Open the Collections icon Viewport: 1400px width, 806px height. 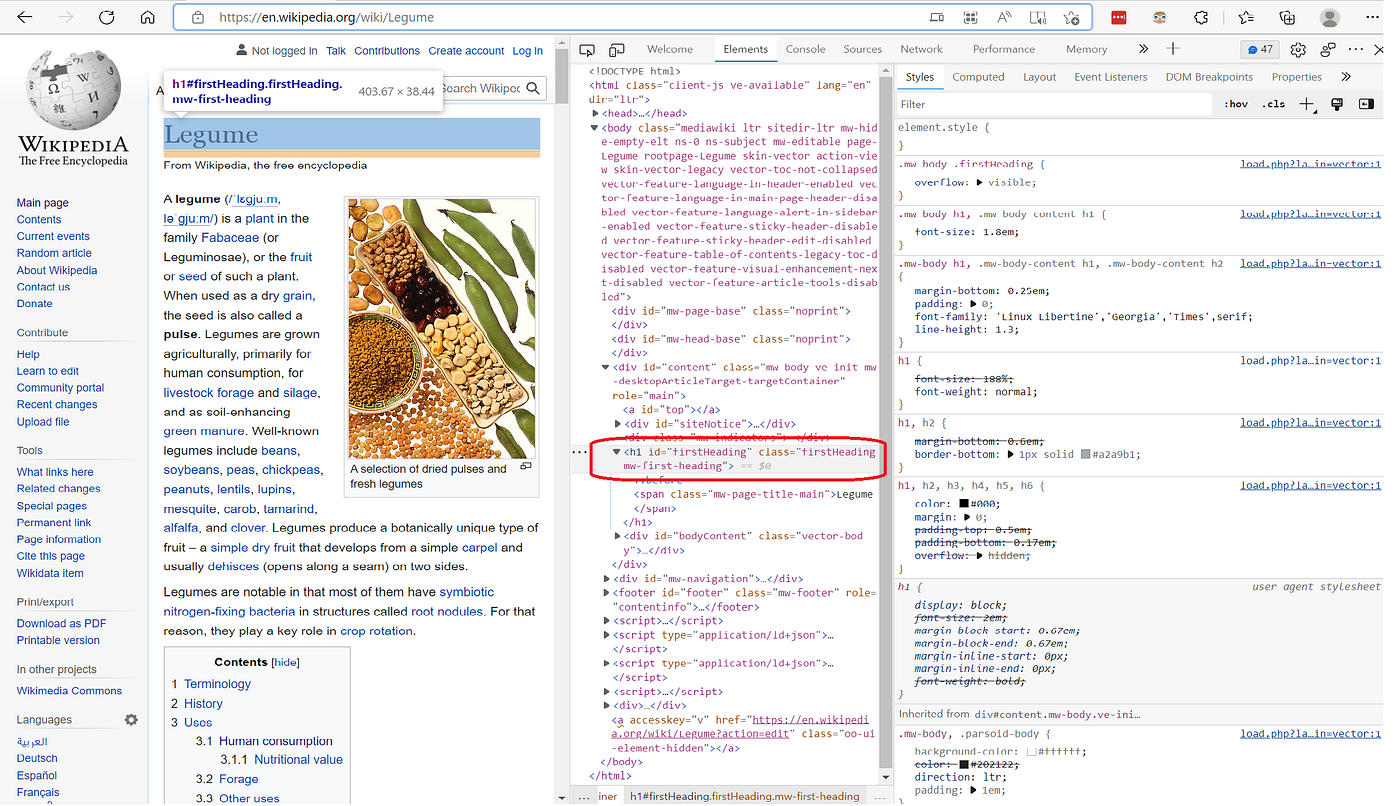[x=1287, y=17]
